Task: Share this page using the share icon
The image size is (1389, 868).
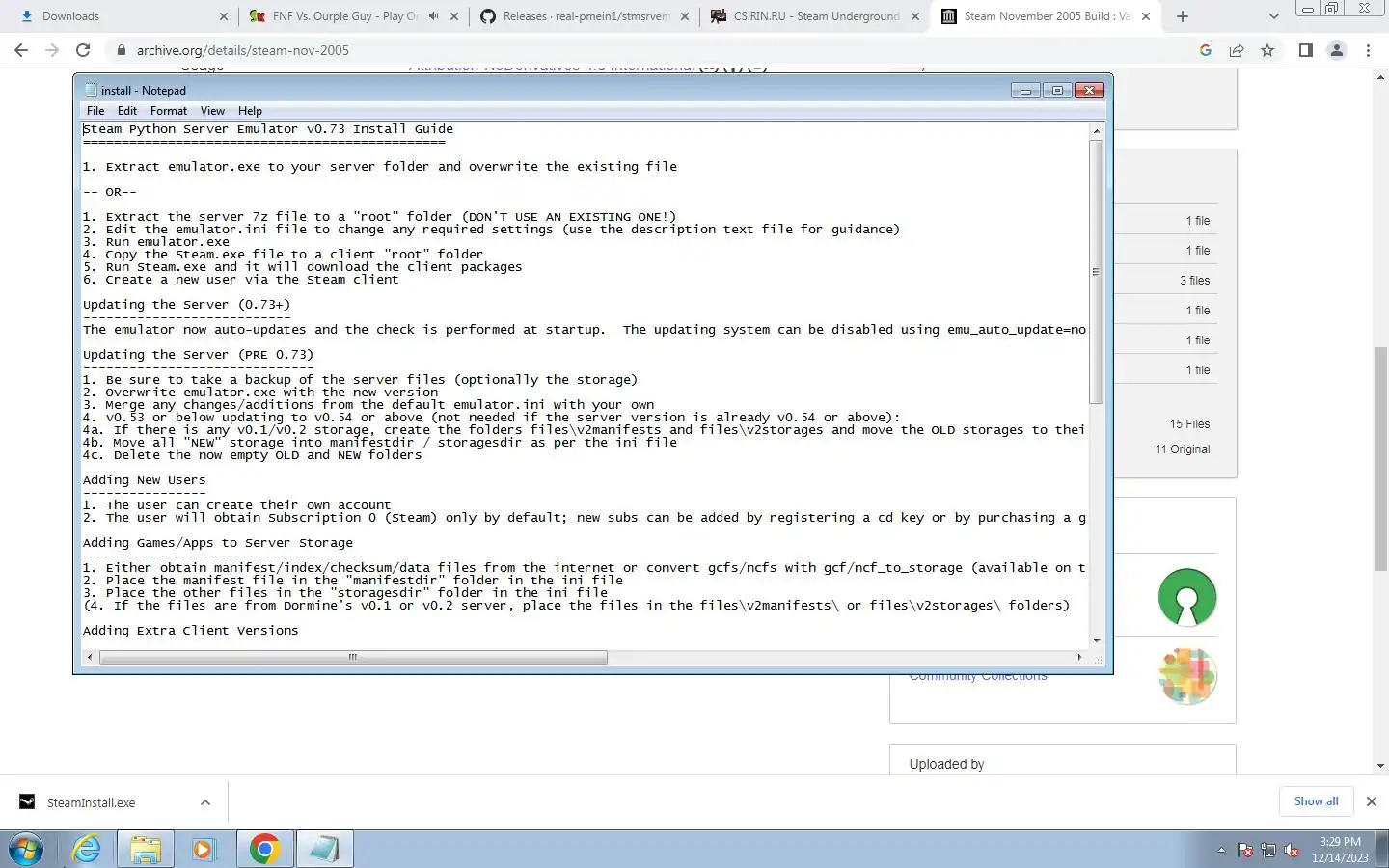Action: pos(1237,50)
